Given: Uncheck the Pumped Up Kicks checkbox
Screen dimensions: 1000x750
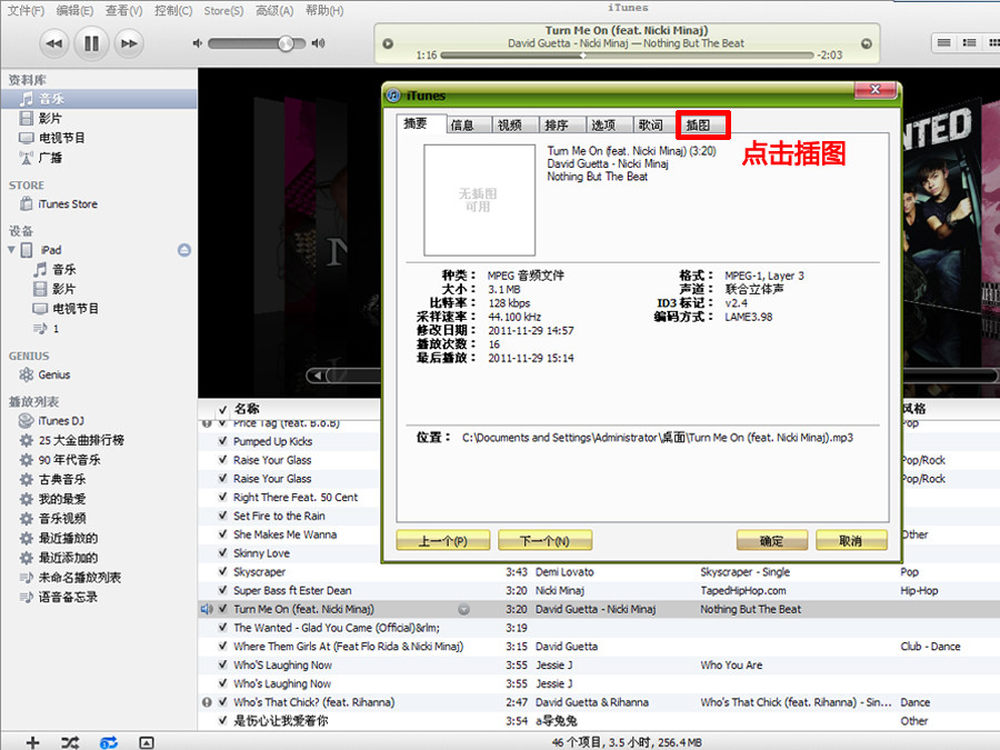Looking at the screenshot, I should pos(223,441).
